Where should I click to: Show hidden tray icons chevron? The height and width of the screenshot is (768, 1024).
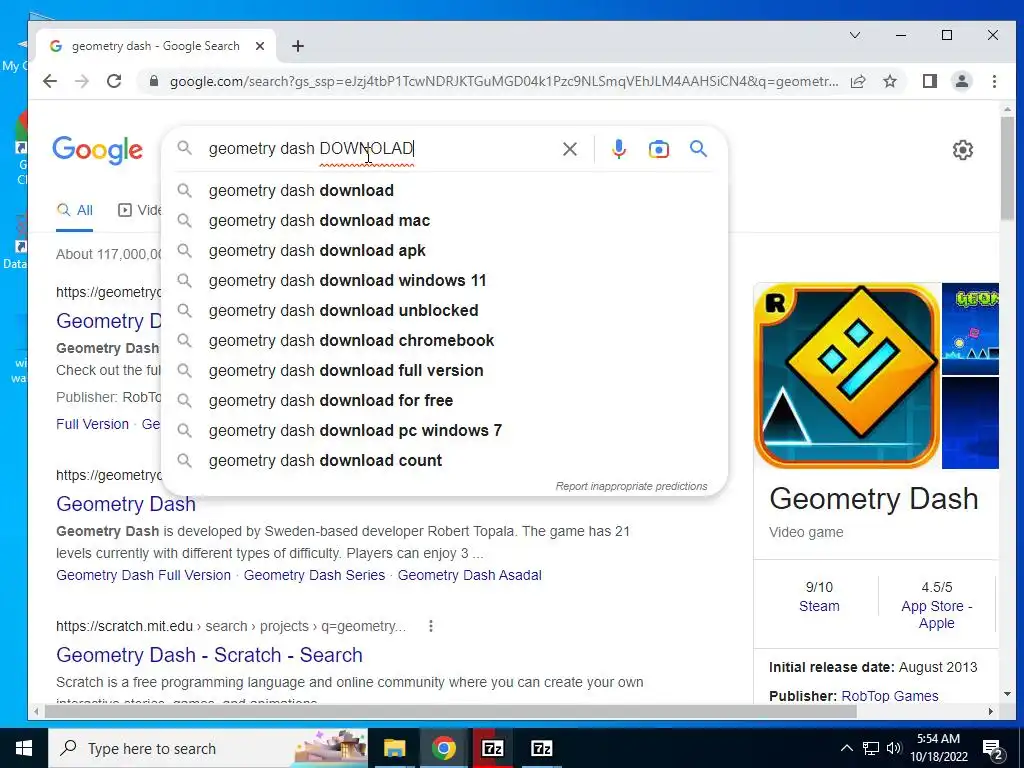coord(846,748)
